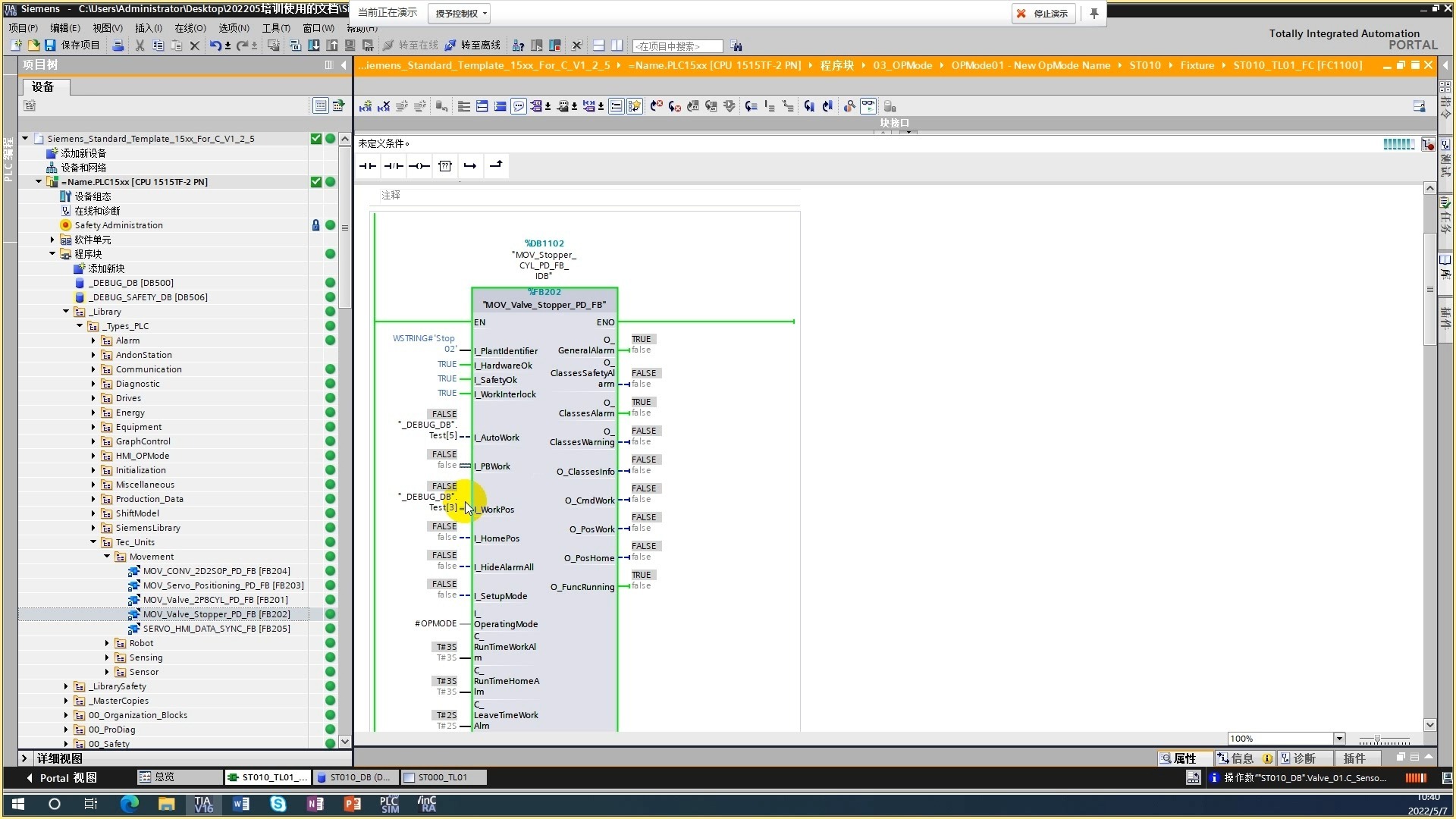1456x819 pixels.
Task: Expand the Robot folder
Action: coord(108,643)
